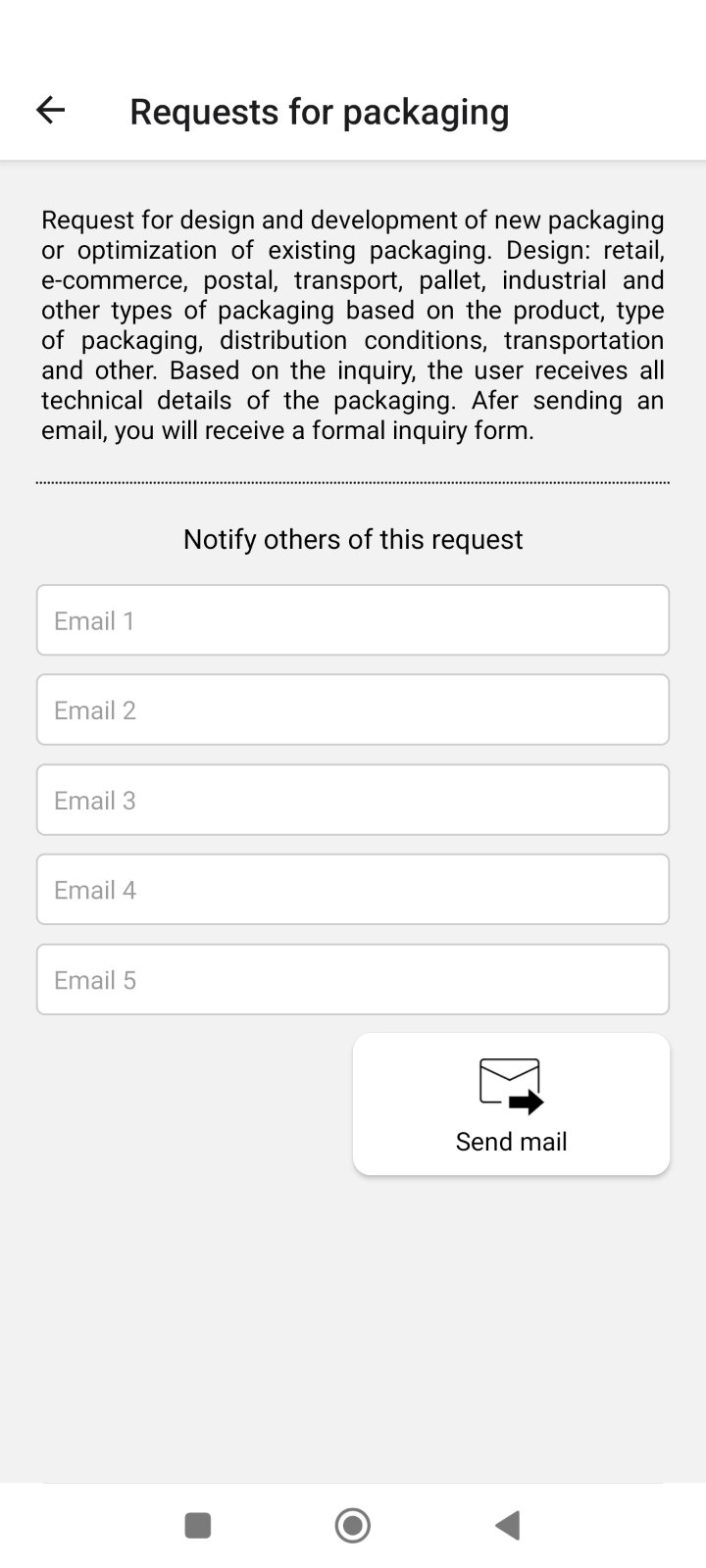Click the Email 4 input box
Image resolution: width=706 pixels, height=1568 pixels.
pyautogui.click(x=353, y=890)
